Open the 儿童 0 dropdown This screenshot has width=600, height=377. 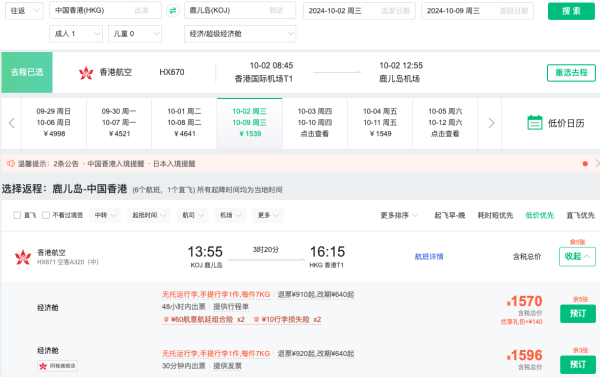[x=135, y=34]
